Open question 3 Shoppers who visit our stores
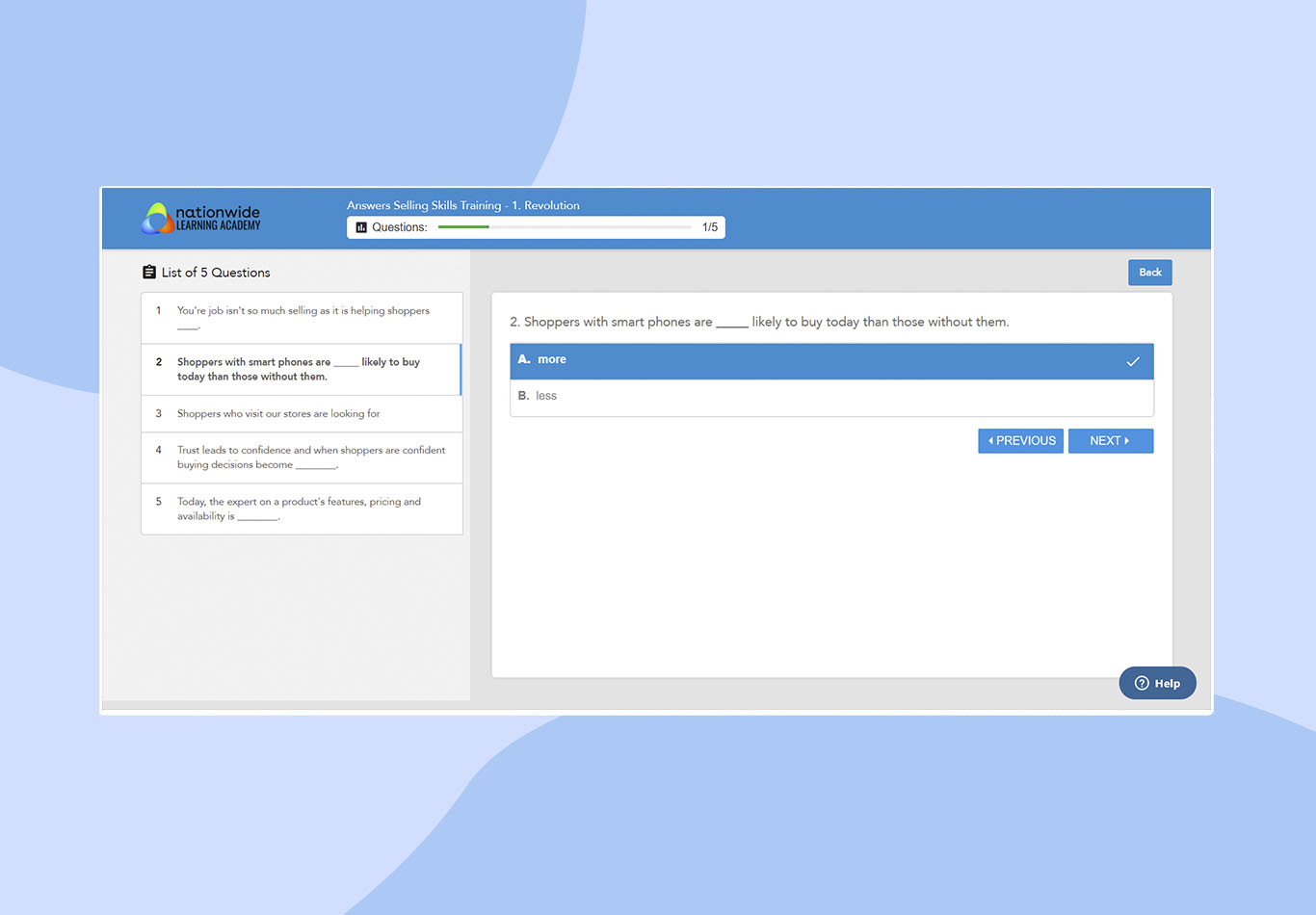Image resolution: width=1316 pixels, height=915 pixels. (x=302, y=413)
